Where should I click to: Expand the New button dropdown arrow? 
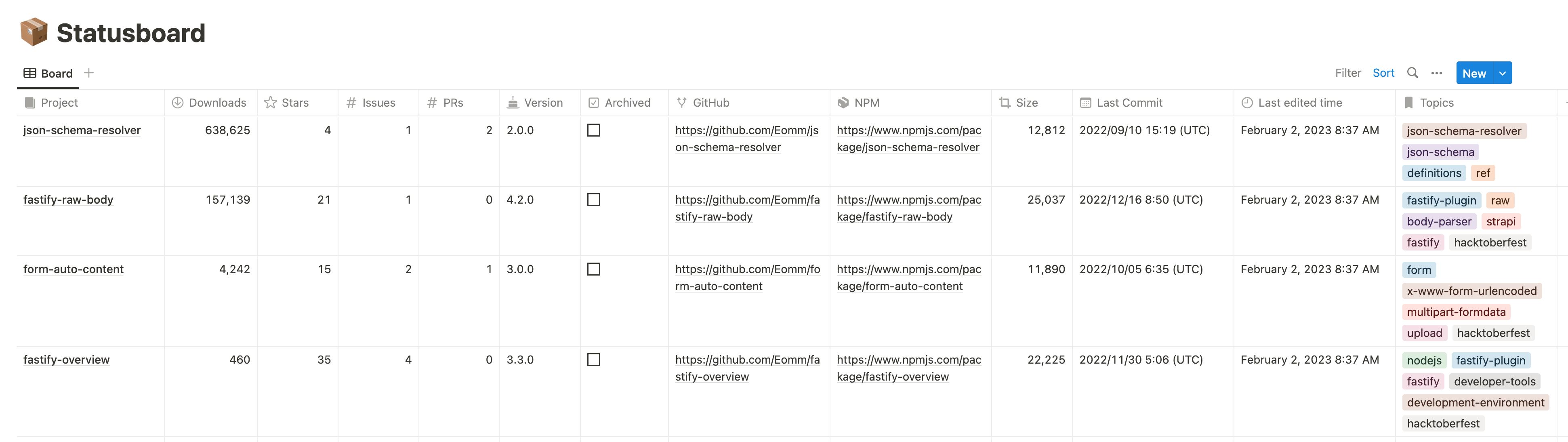point(1502,73)
